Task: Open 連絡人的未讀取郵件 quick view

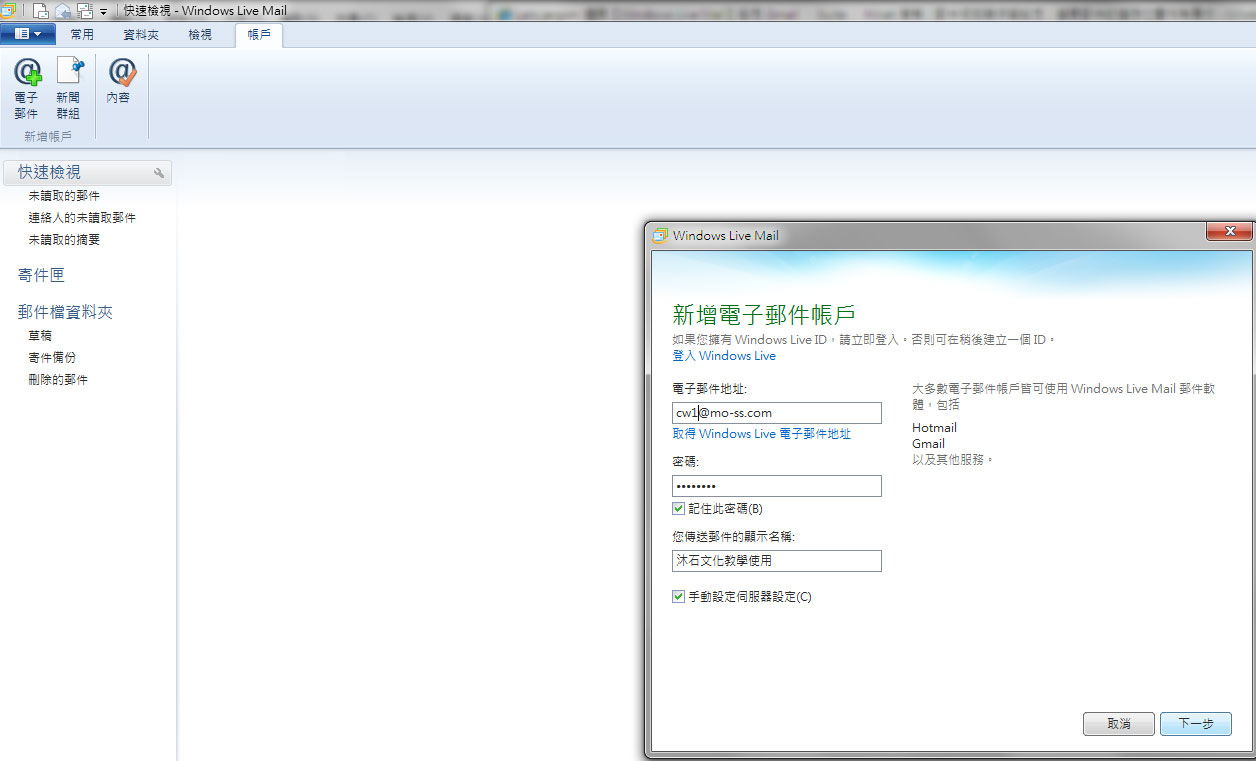Action: pyautogui.click(x=82, y=218)
